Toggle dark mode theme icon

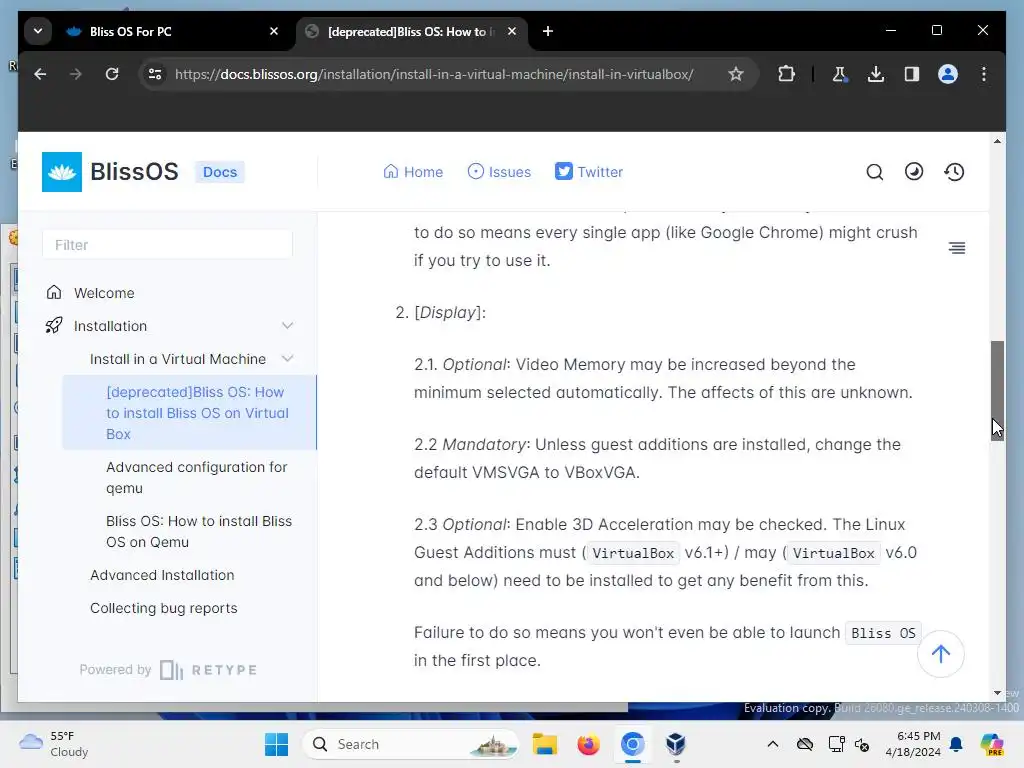click(x=914, y=172)
